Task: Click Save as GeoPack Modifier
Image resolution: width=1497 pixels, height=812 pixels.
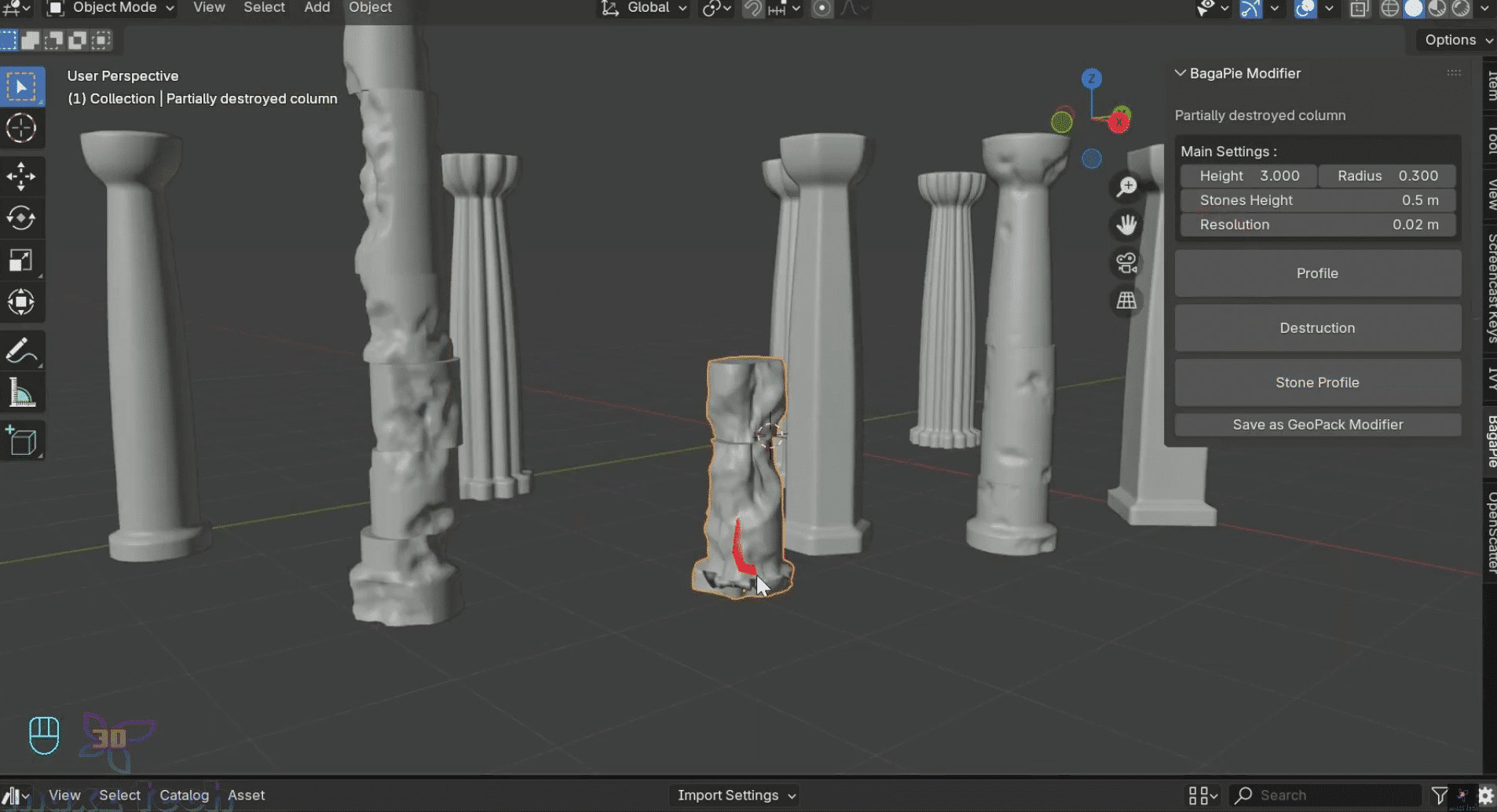Action: (x=1317, y=425)
